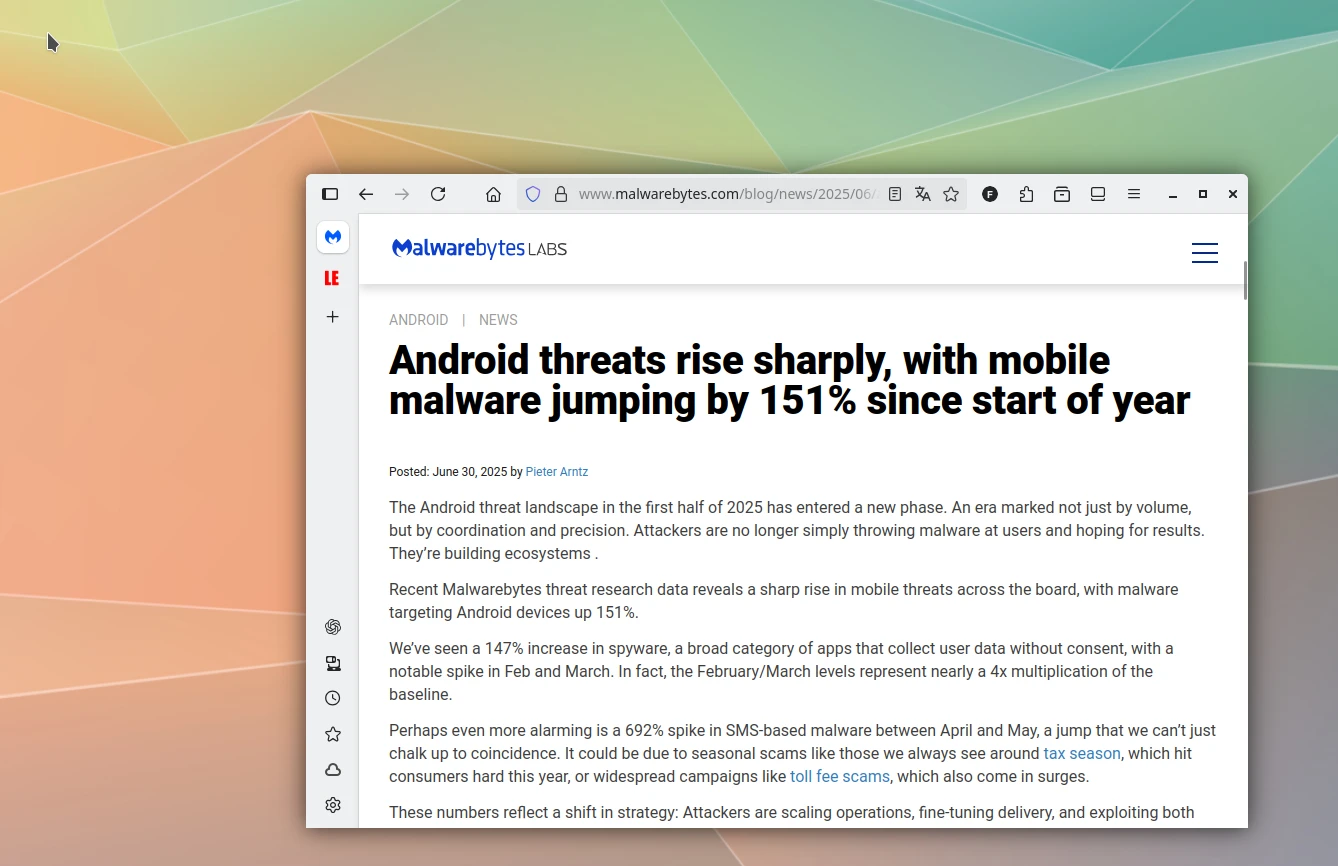This screenshot has height=866, width=1338.
Task: Go to the browser home page
Action: pos(493,194)
